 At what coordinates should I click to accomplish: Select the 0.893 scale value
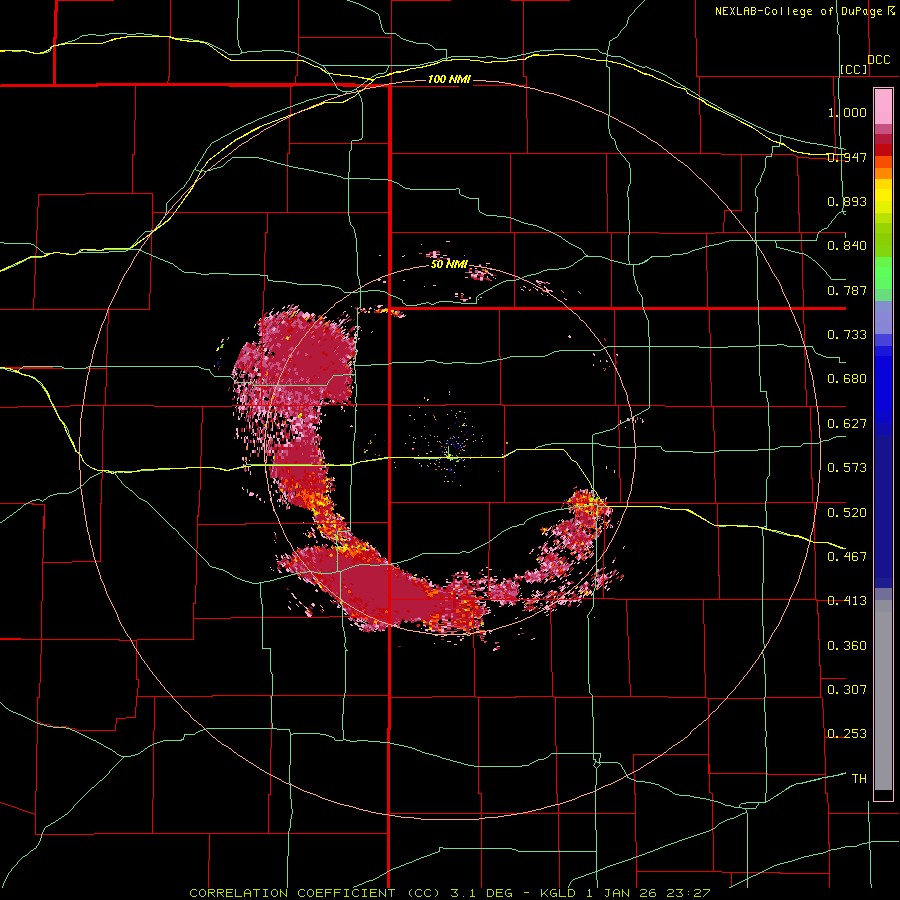point(847,201)
